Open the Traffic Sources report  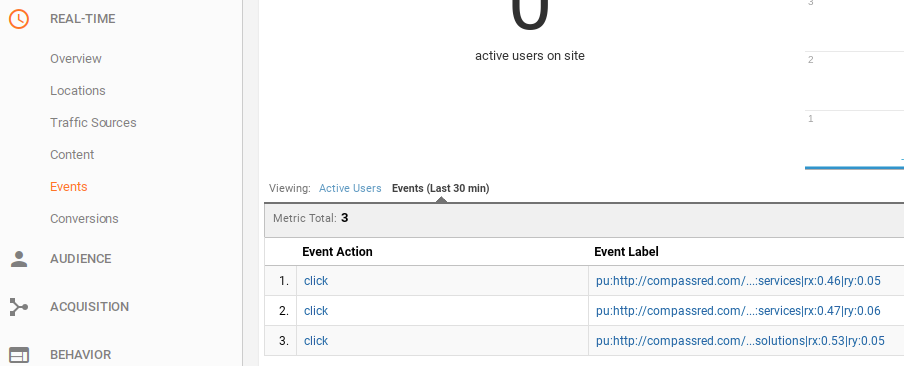pyautogui.click(x=93, y=123)
